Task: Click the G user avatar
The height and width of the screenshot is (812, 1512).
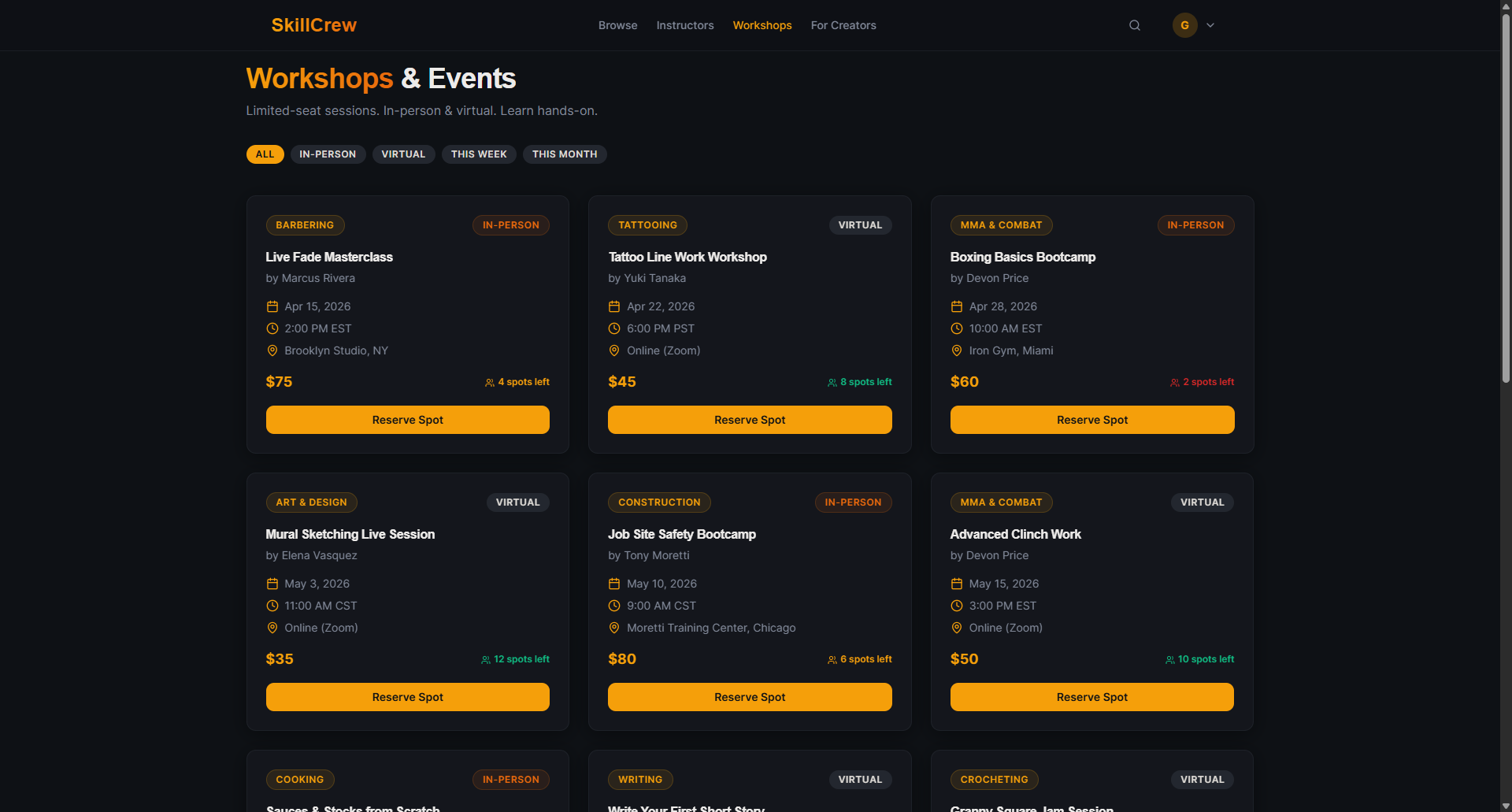Action: 1184,25
